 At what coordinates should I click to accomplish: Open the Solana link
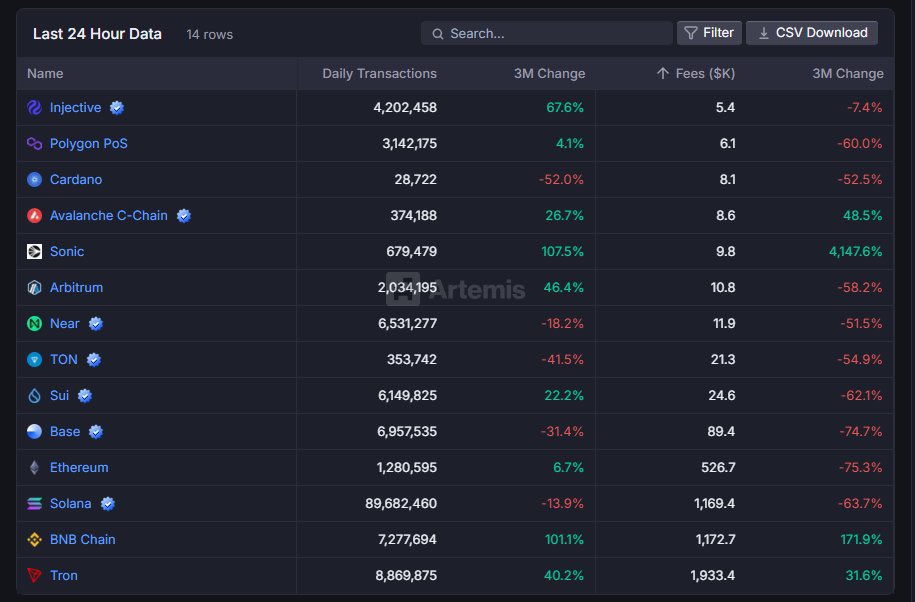(x=71, y=504)
